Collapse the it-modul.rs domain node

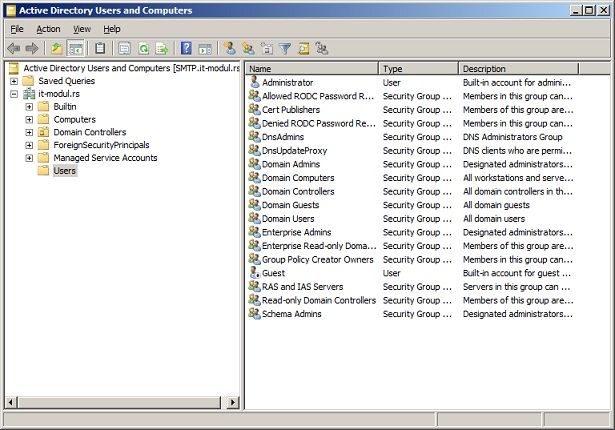point(14,94)
